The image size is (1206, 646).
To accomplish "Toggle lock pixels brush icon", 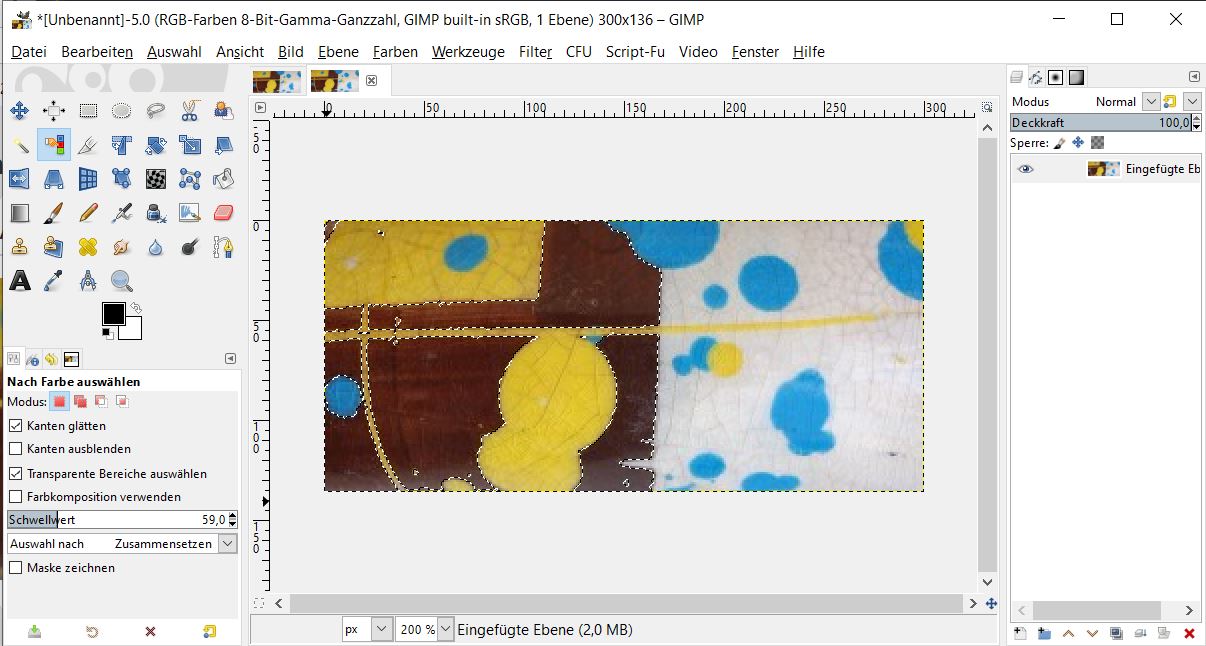I will [1061, 143].
